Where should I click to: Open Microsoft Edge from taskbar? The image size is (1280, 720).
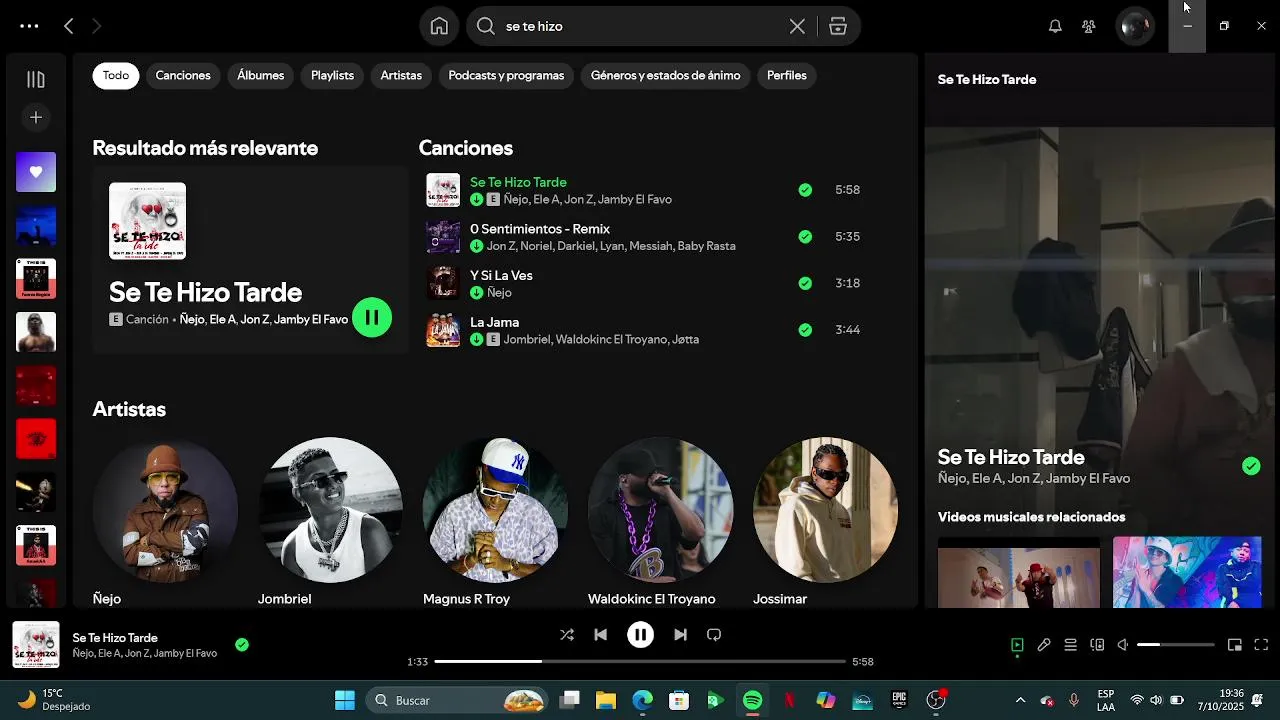(643, 700)
